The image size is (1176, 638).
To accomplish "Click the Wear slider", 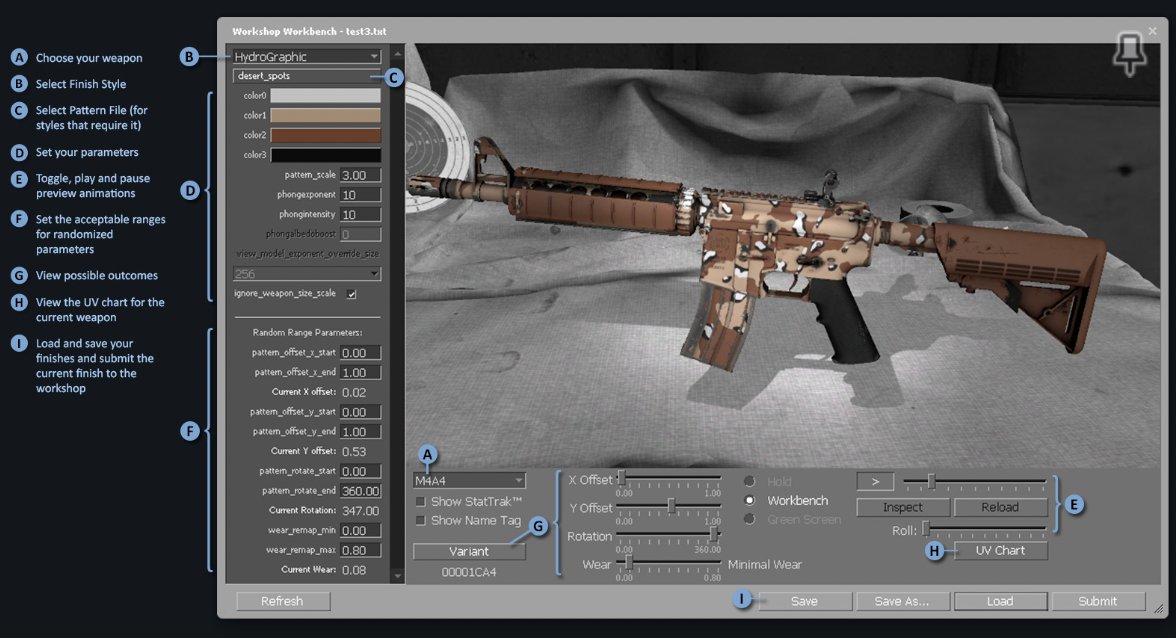I will (668, 563).
